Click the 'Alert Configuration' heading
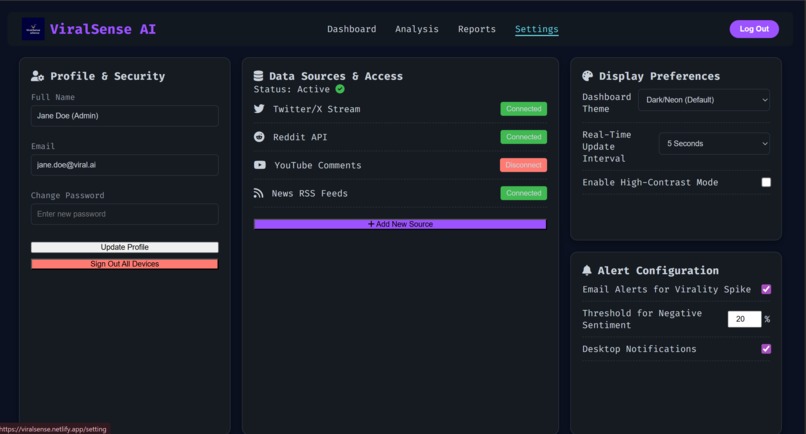806x434 pixels. point(658,270)
